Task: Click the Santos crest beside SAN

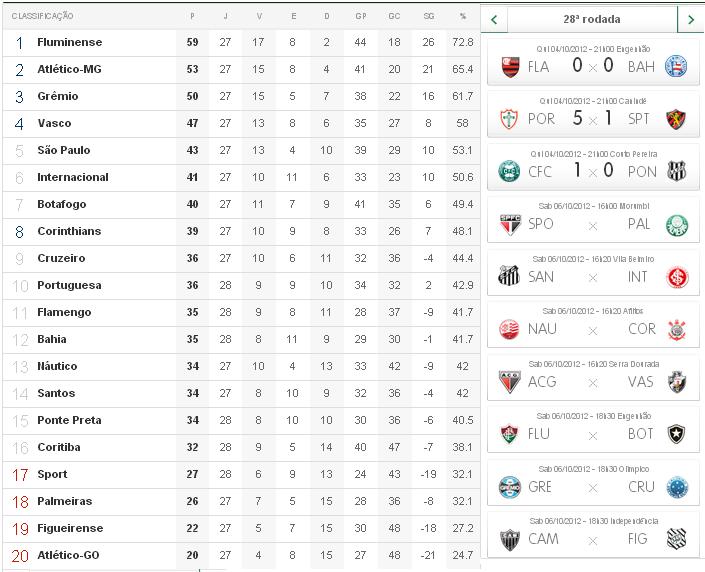Action: [x=510, y=277]
